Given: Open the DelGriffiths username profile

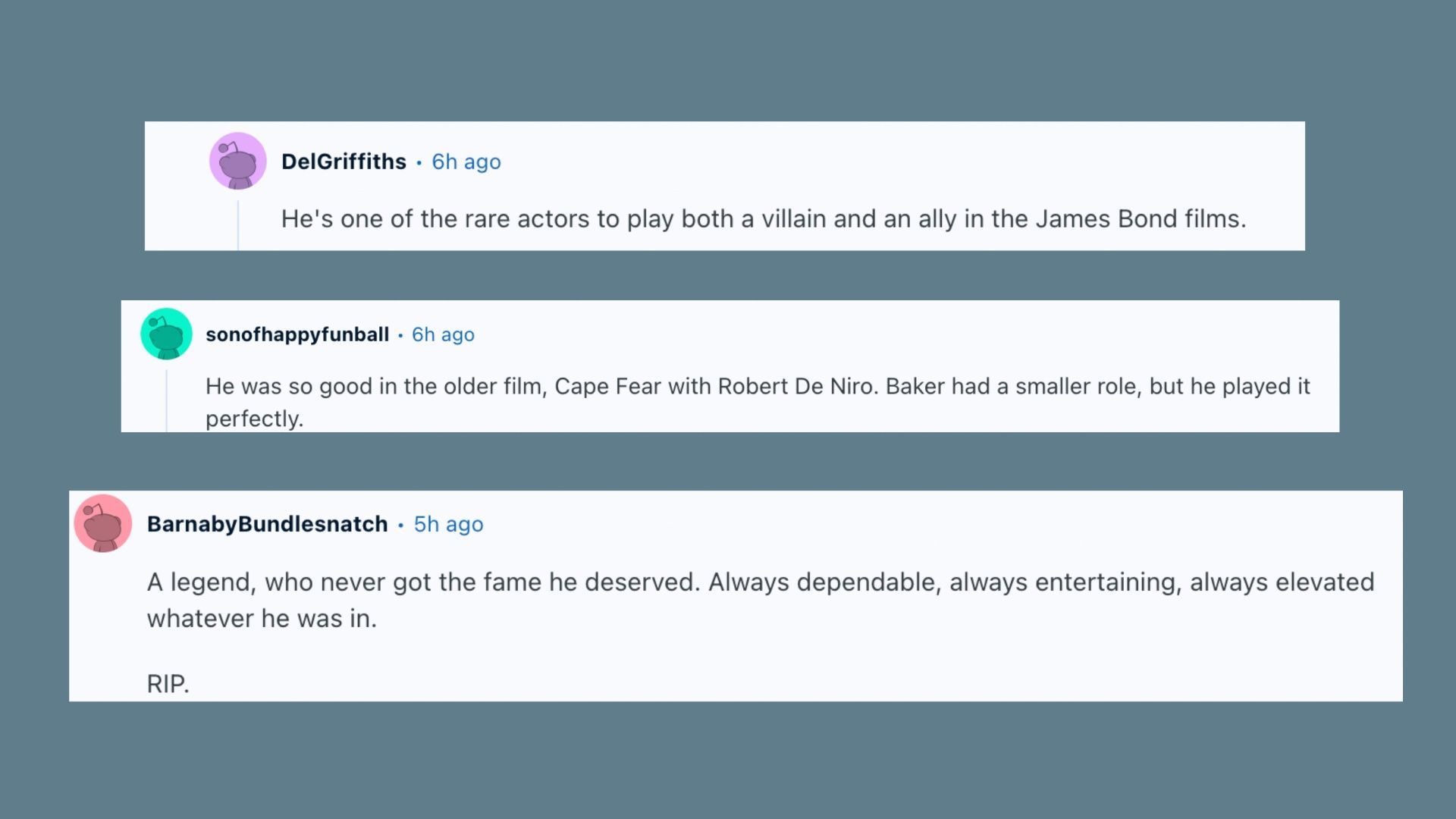Looking at the screenshot, I should coord(344,162).
